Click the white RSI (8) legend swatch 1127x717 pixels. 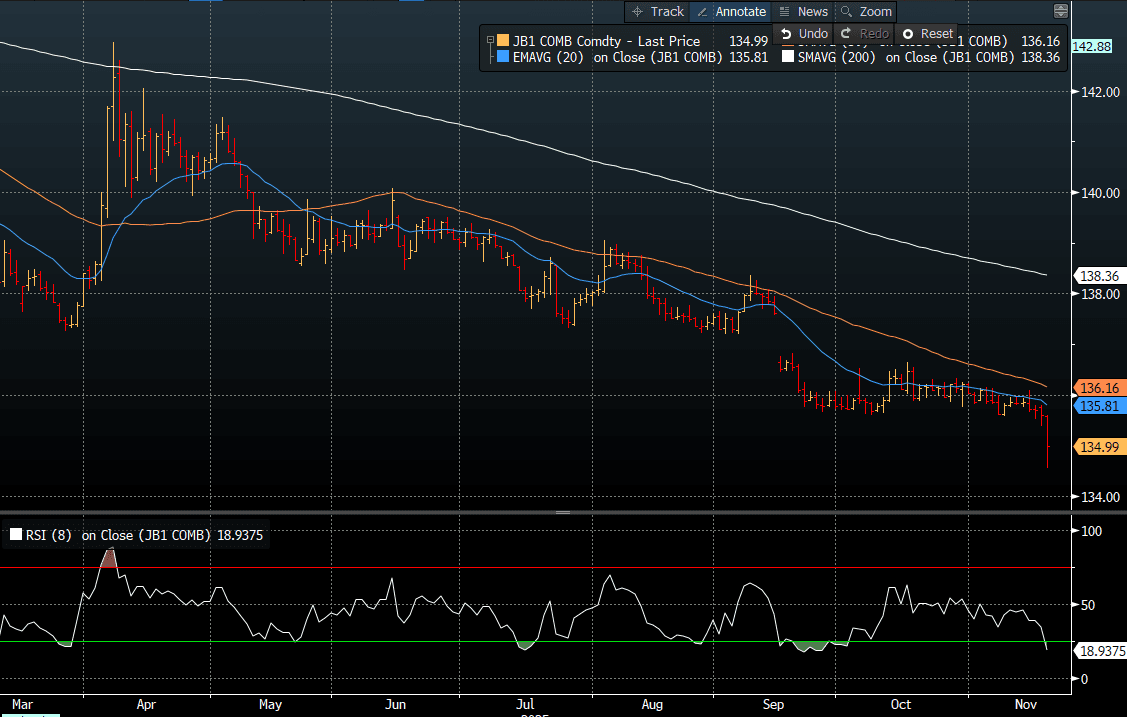point(14,535)
